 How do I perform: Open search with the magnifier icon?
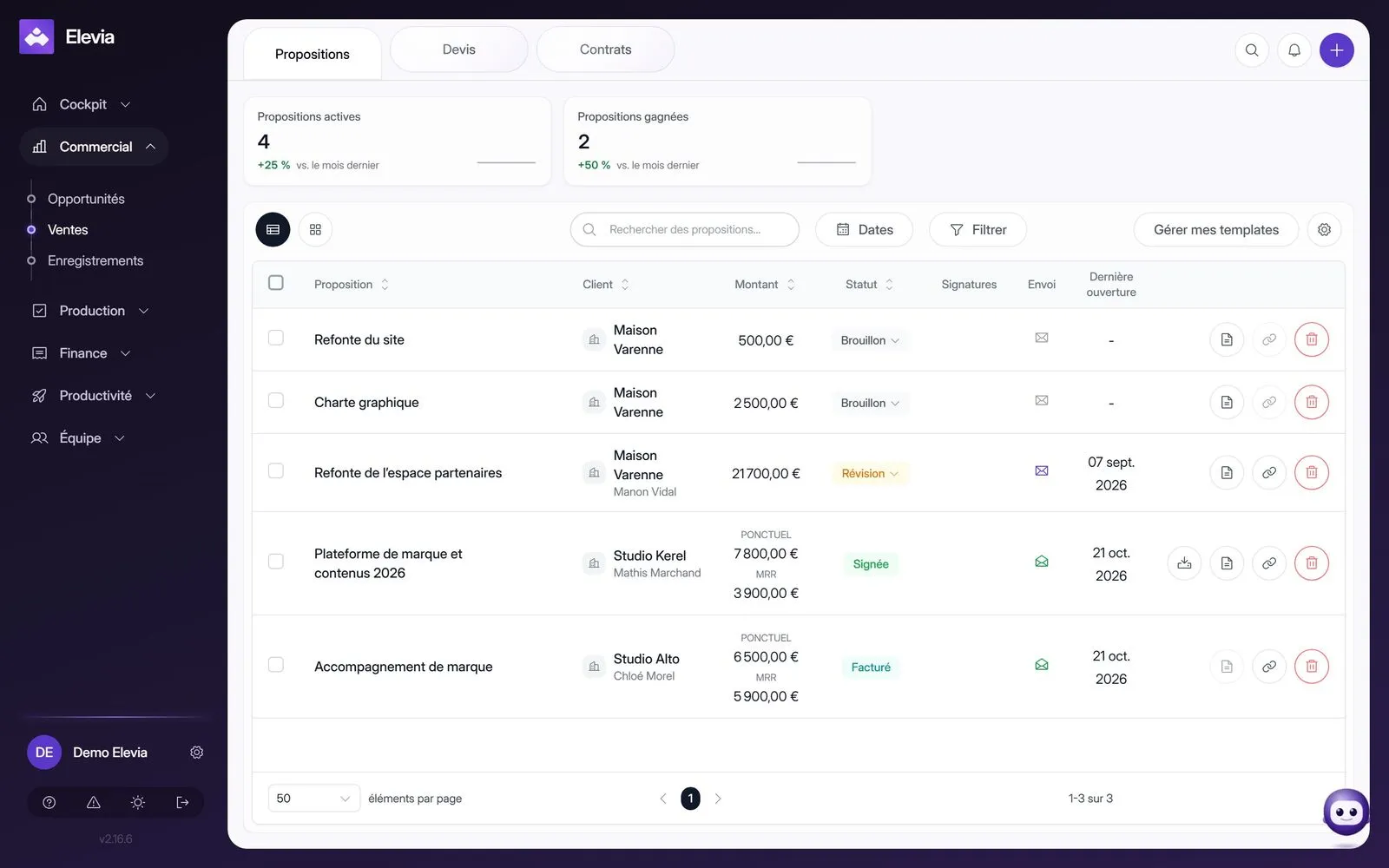click(x=1252, y=50)
